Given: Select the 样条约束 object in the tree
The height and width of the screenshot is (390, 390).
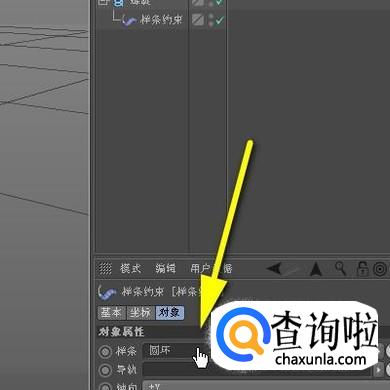Looking at the screenshot, I should (161, 19).
